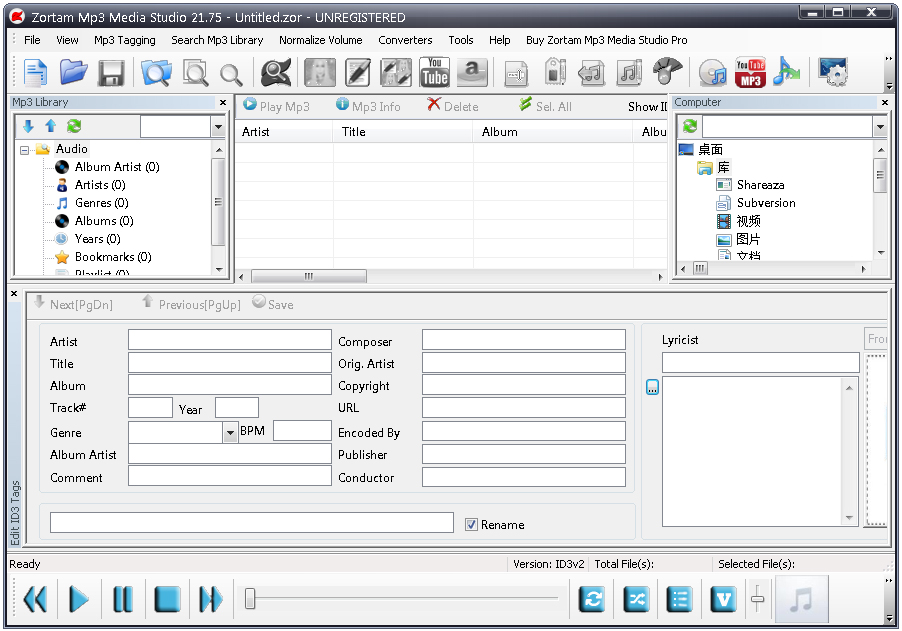Select Album Artist (0) in library tree
Screen dimensions: 902x631
tap(117, 167)
